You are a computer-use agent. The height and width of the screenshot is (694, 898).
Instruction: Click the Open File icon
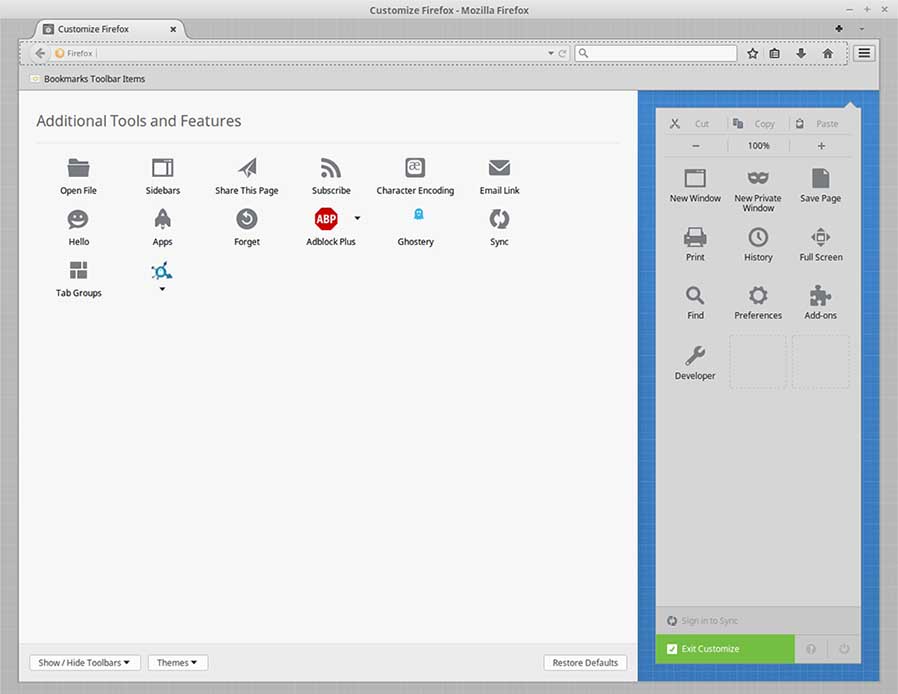[x=78, y=168]
